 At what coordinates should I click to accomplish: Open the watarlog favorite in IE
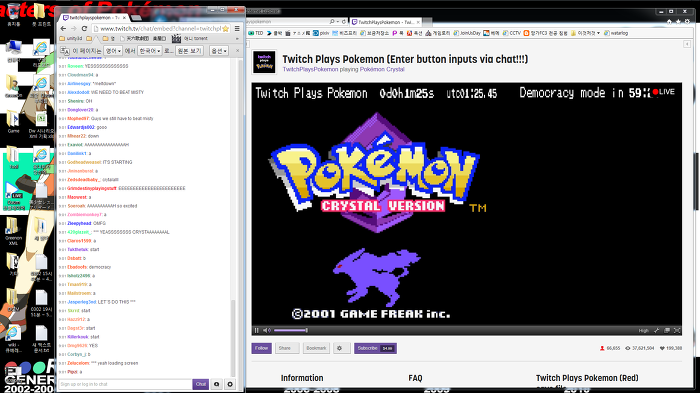point(616,33)
